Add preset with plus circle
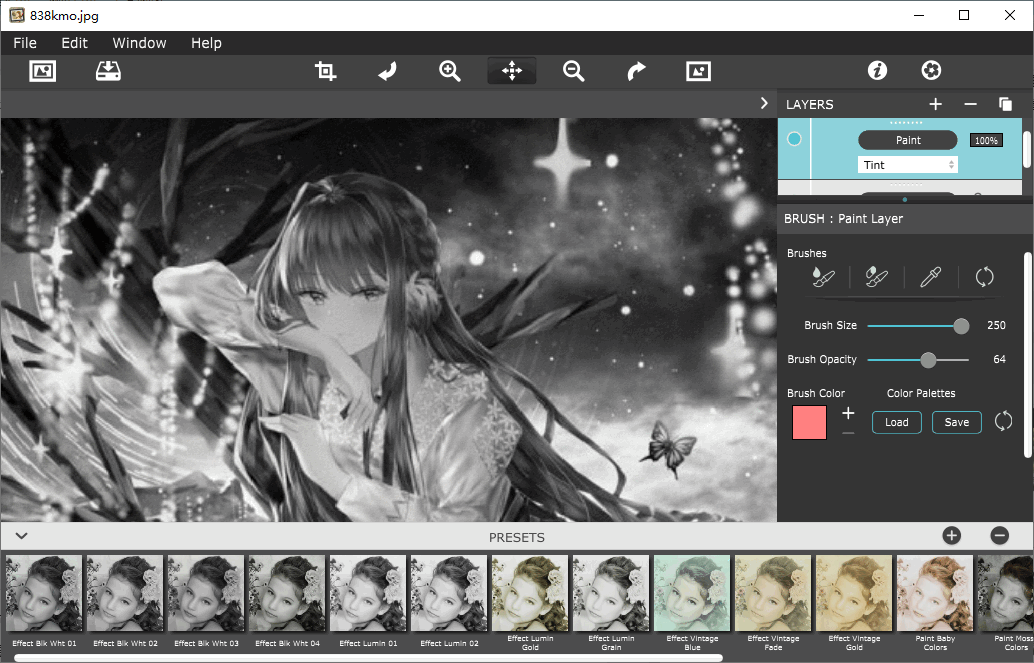Image resolution: width=1034 pixels, height=663 pixels. 951,536
